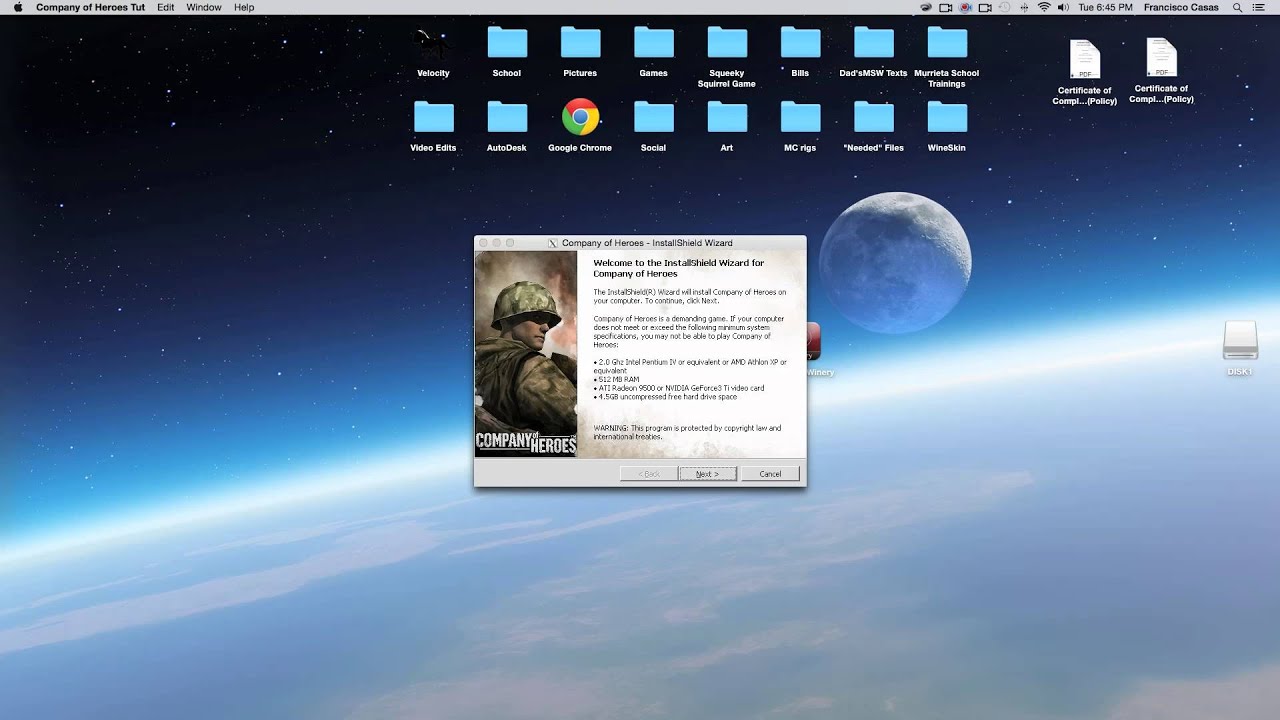The height and width of the screenshot is (720, 1280).
Task: Click Cancel in the InstallShield Wizard
Action: [x=770, y=474]
